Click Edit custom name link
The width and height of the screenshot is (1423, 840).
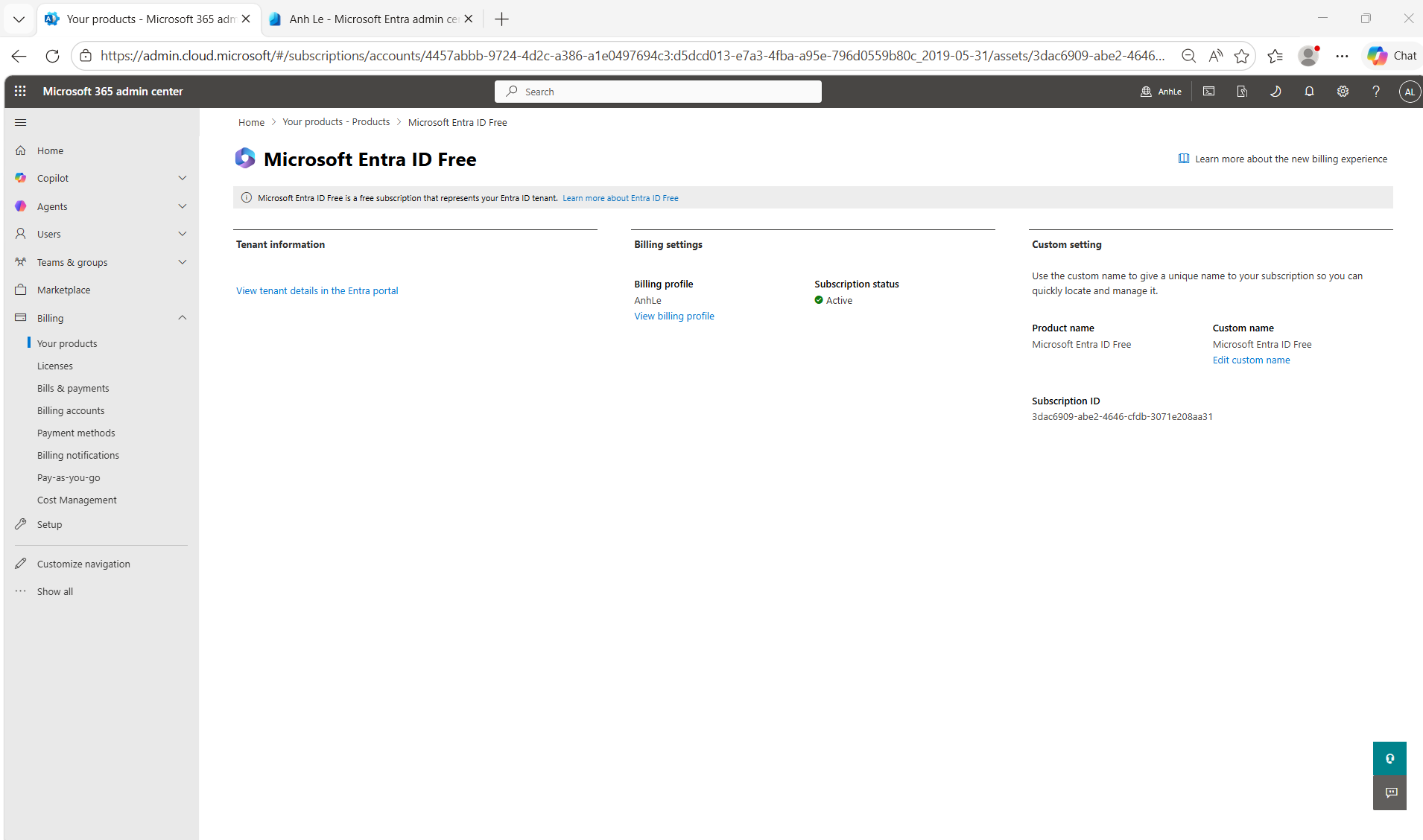1251,360
